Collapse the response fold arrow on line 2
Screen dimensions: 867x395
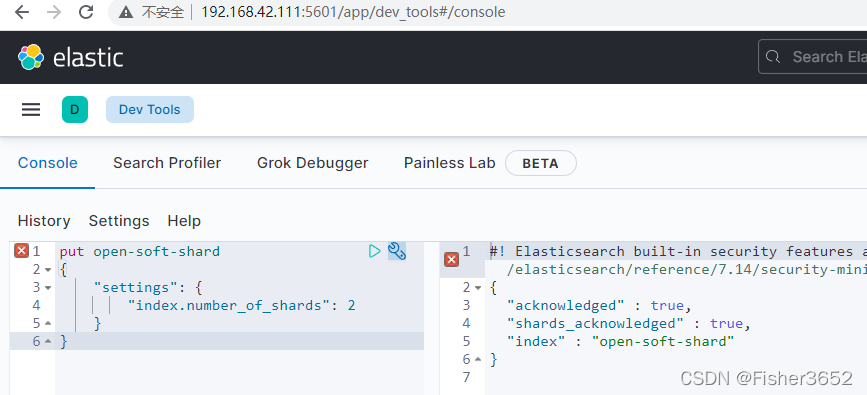pyautogui.click(x=478, y=288)
